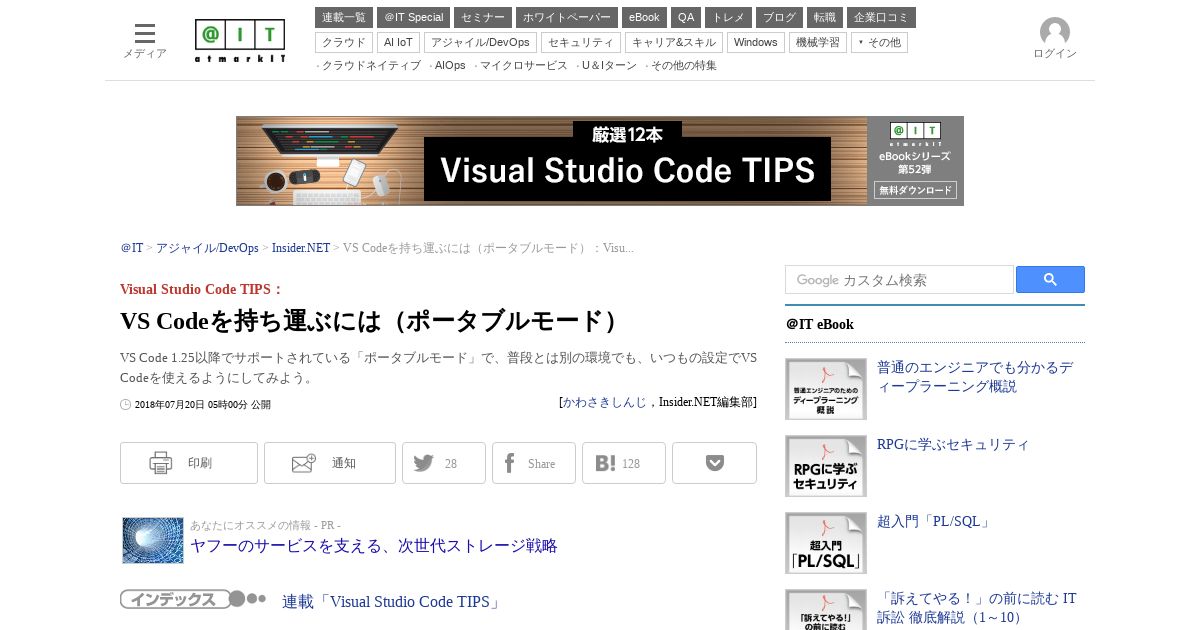1200x630 pixels.
Task: Click the @IT atmarkIT logo
Action: point(240,41)
